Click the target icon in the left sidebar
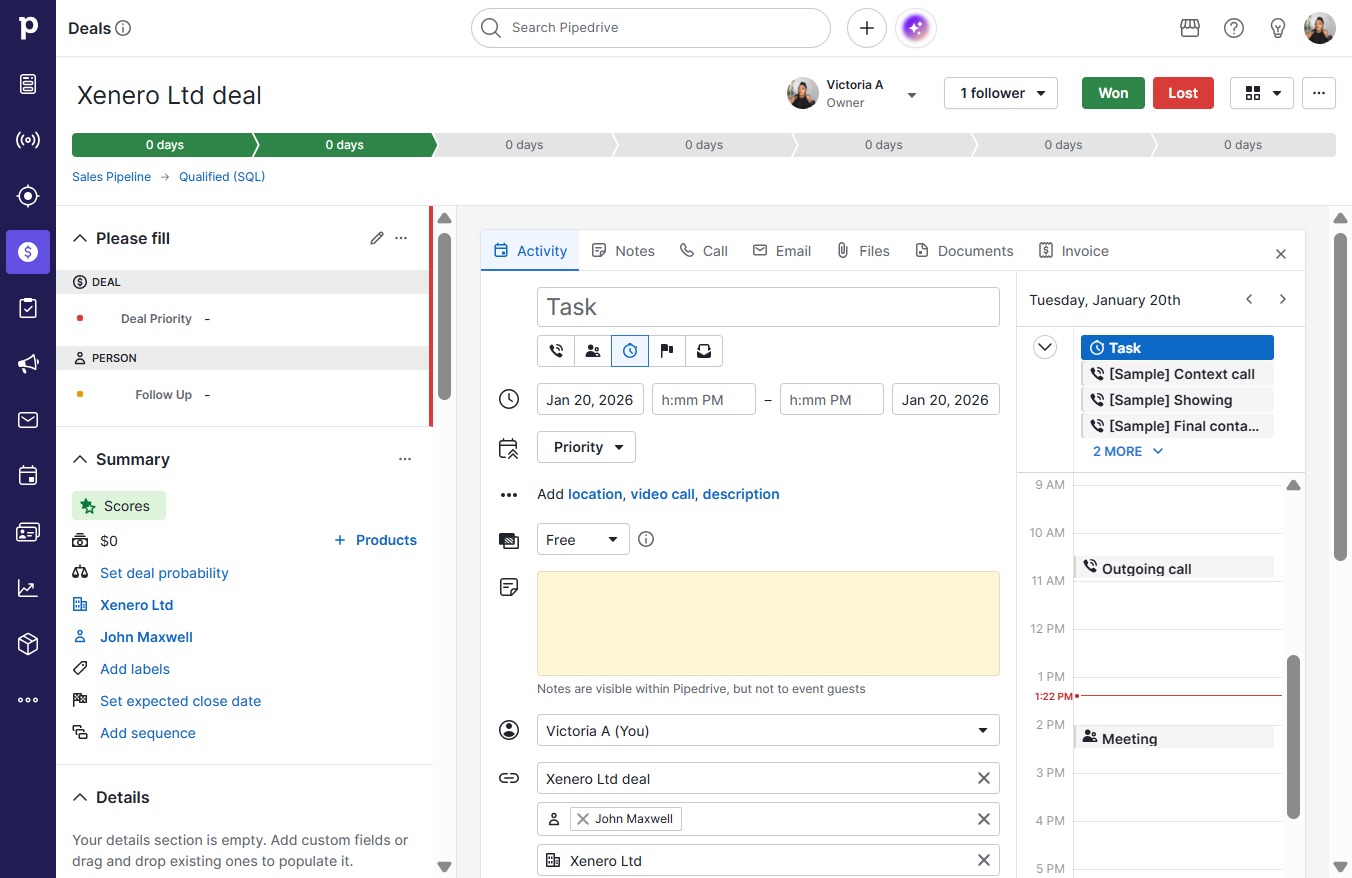 tap(28, 196)
